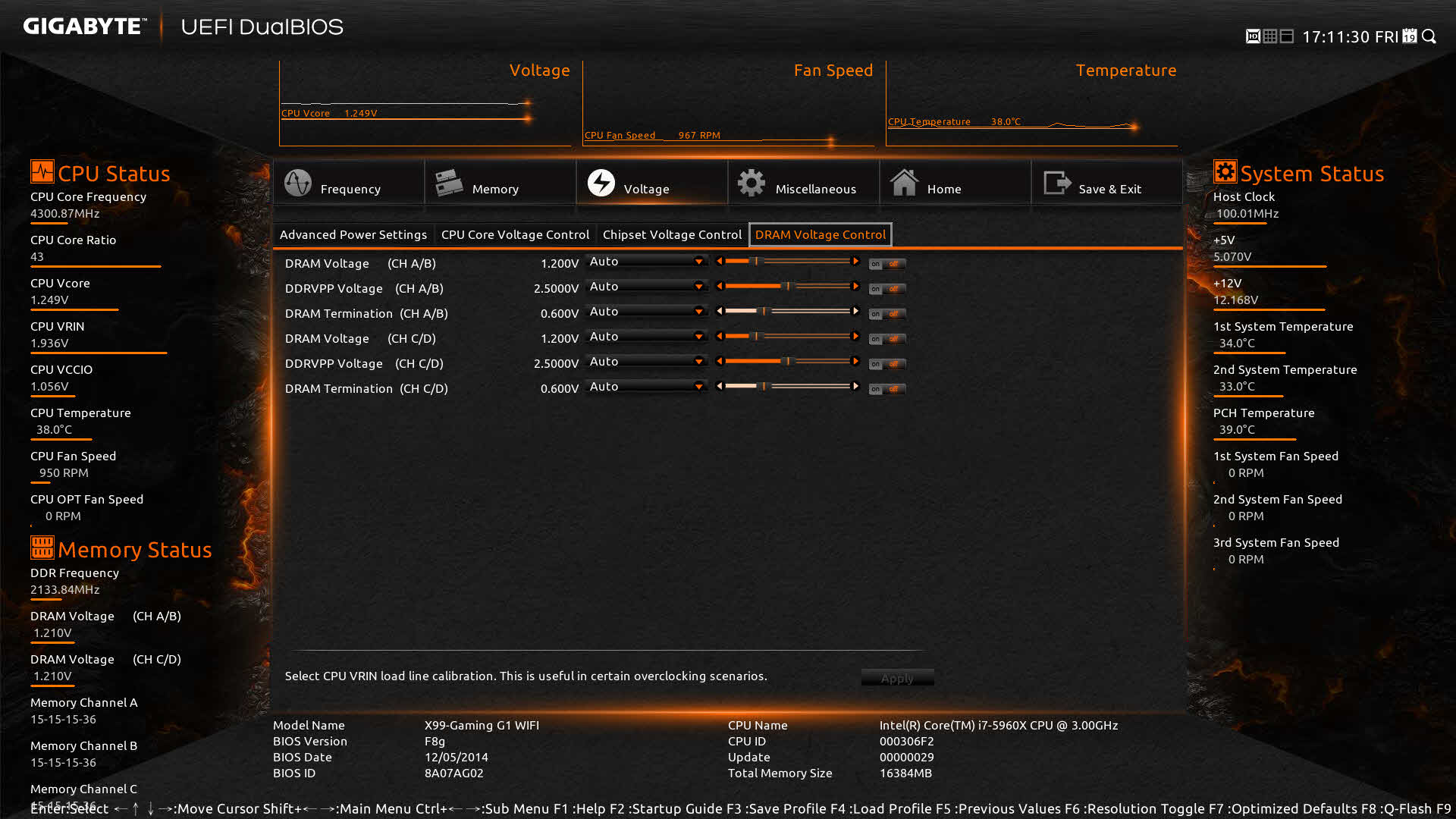Decrease DRAM Voltage CH A/B with left arrow
Image resolution: width=1456 pixels, height=819 pixels.
[x=719, y=262]
